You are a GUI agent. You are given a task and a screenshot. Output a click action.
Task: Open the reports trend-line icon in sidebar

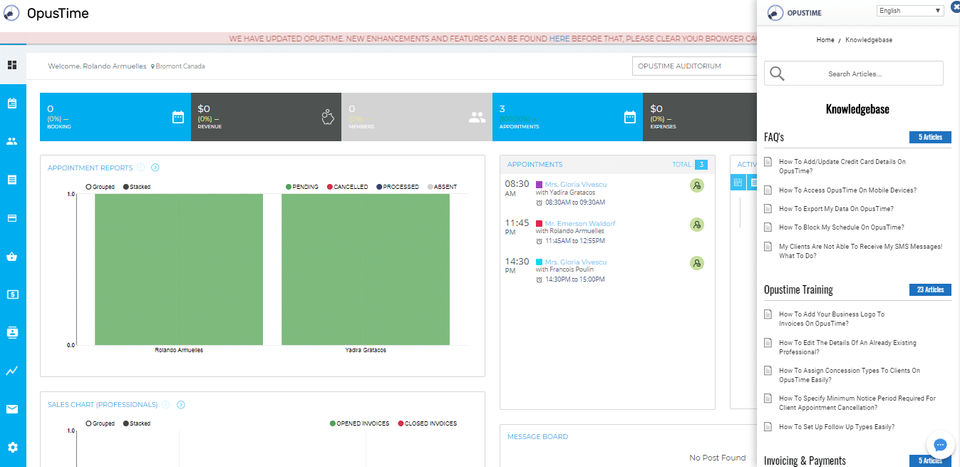click(x=12, y=371)
